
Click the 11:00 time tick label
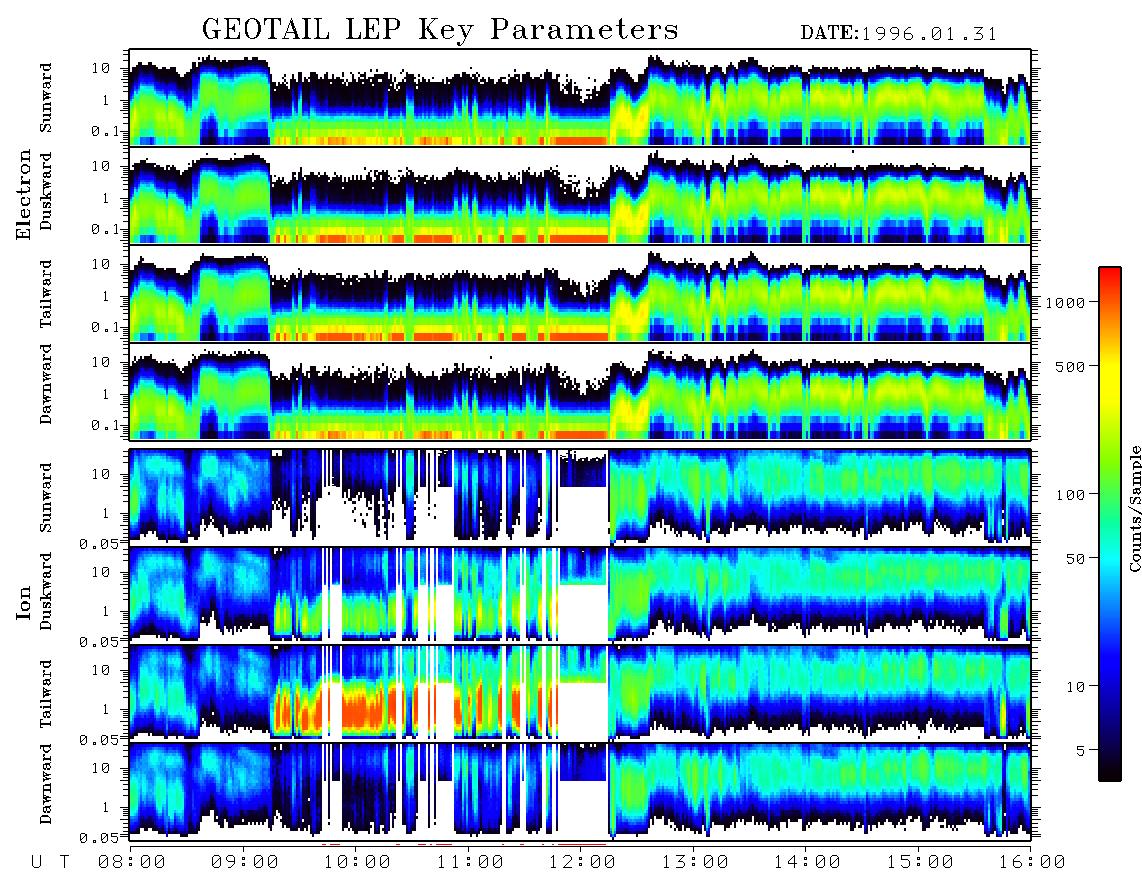pyautogui.click(x=470, y=862)
